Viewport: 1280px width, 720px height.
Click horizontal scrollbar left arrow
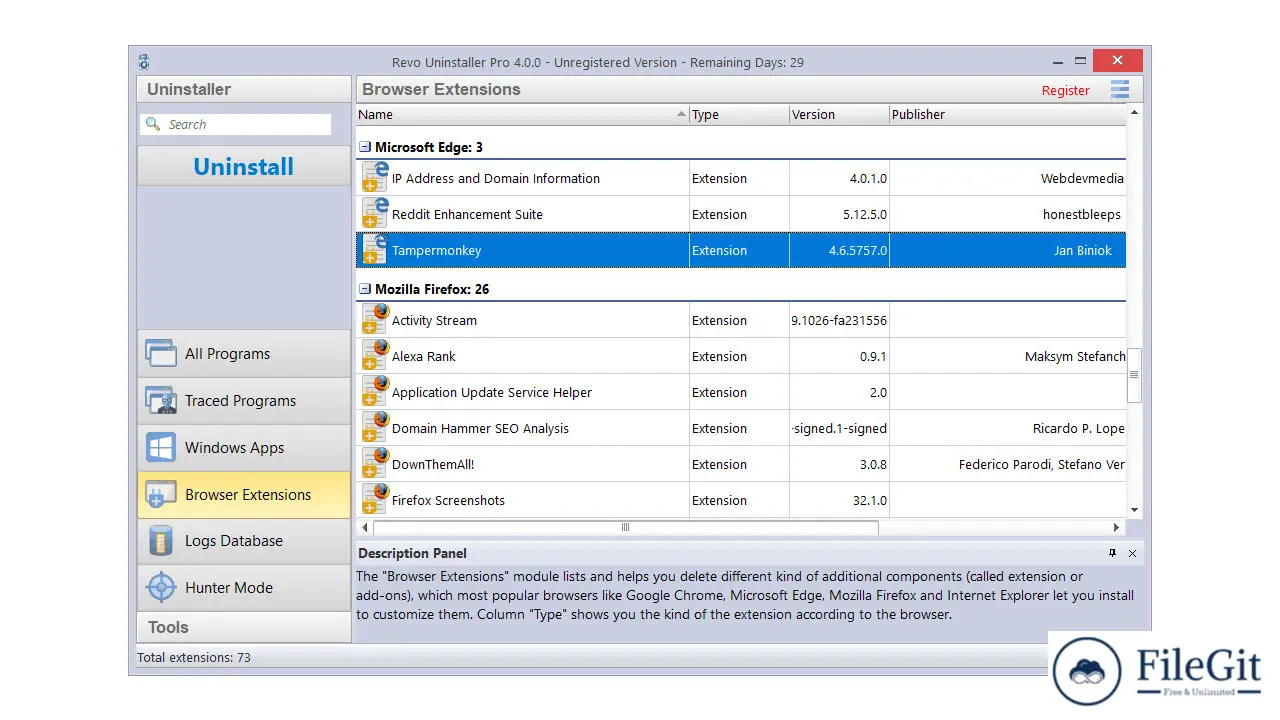coord(365,527)
